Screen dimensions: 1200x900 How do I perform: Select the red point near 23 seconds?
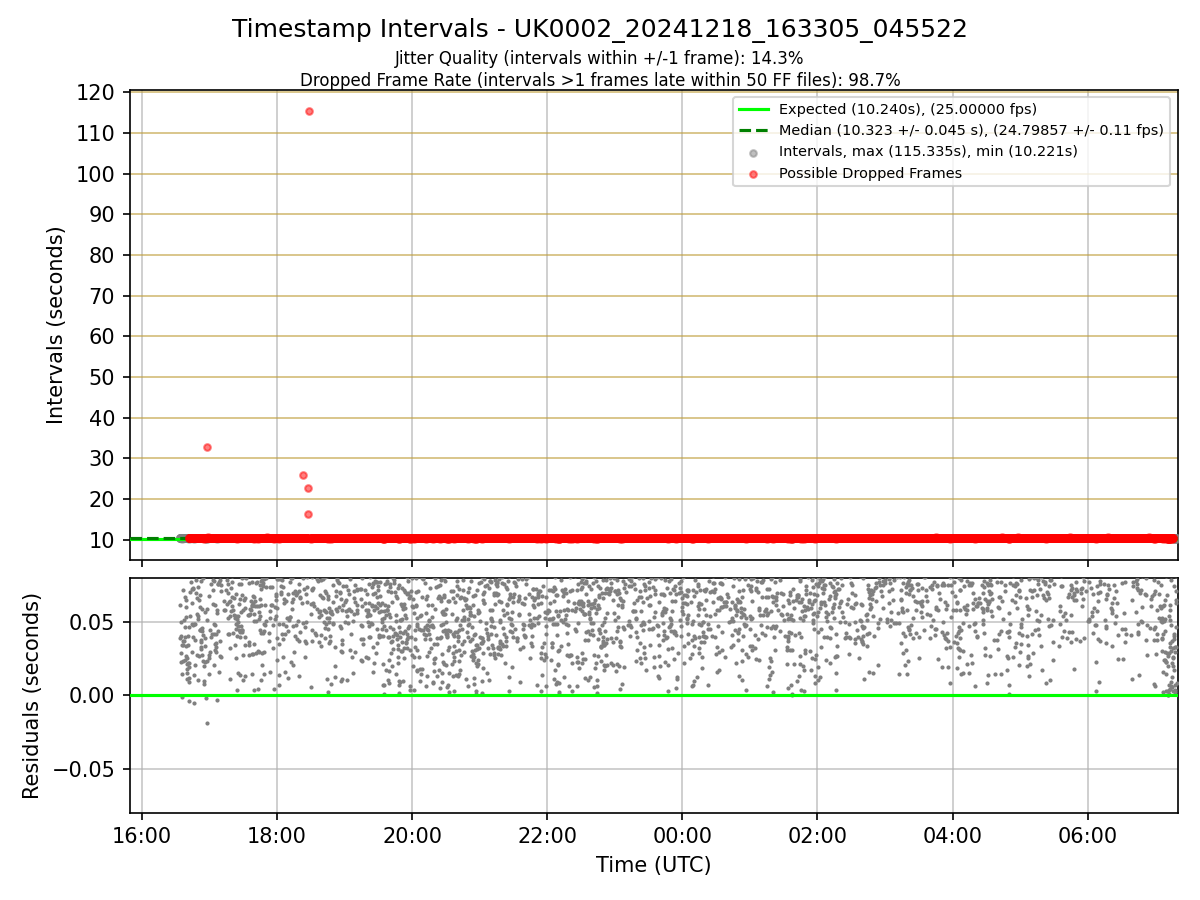click(x=308, y=488)
